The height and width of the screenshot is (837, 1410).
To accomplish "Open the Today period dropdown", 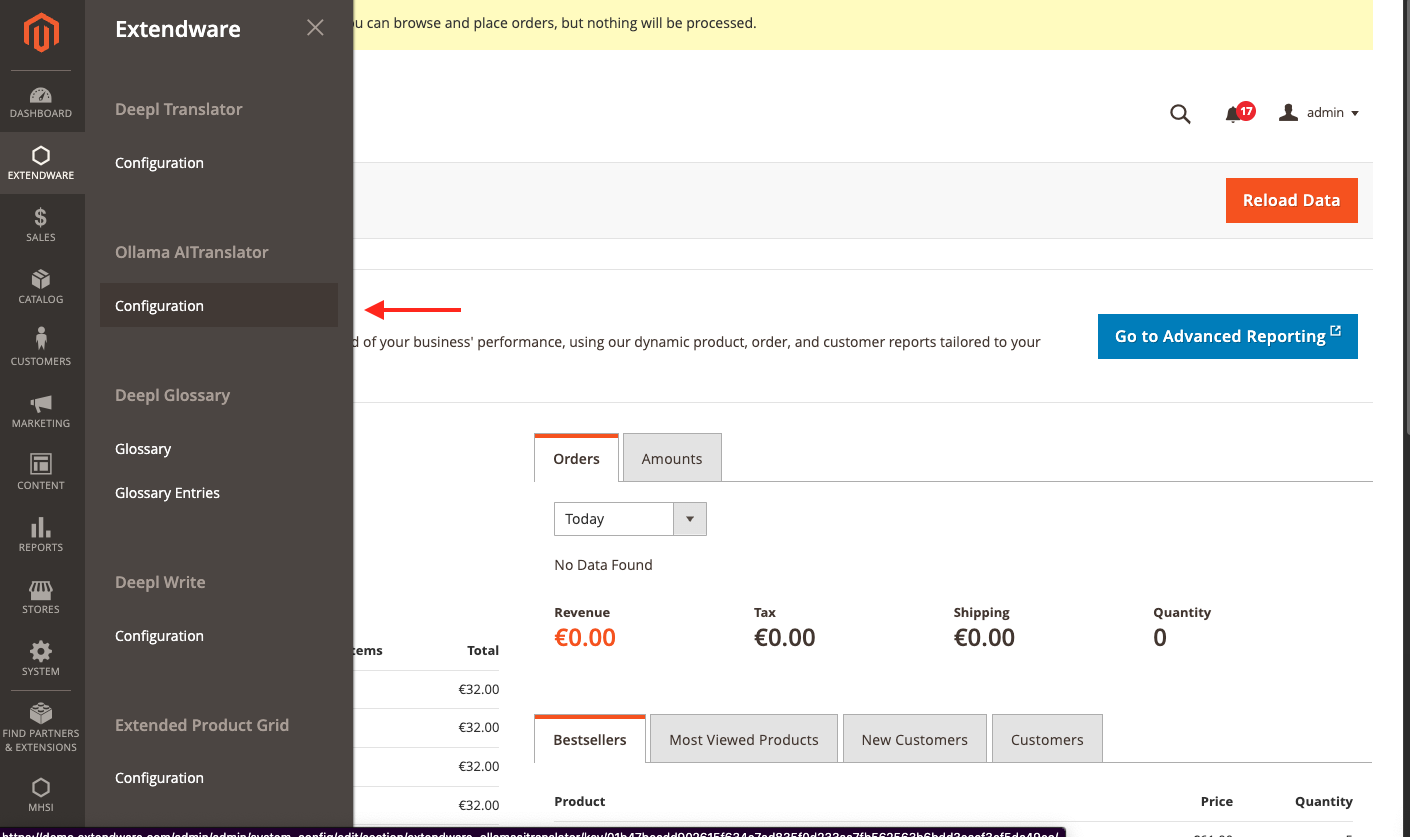I will [630, 519].
